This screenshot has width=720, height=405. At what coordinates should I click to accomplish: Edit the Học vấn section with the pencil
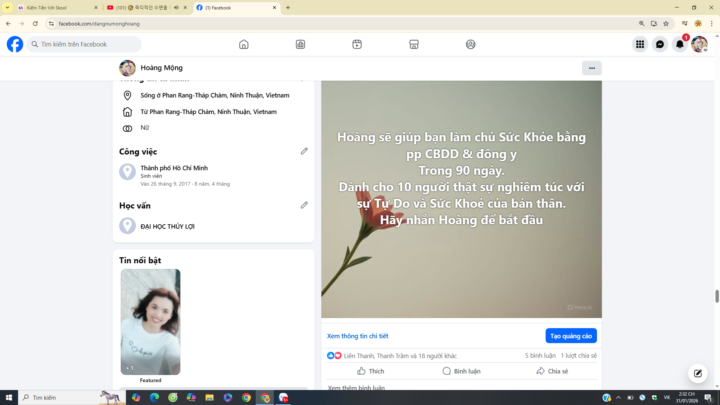coord(304,205)
